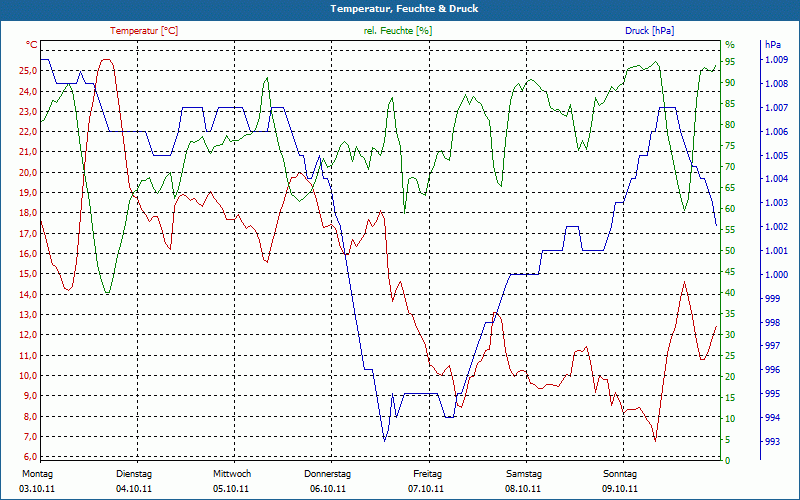Click the date '07.10.11'
The width and height of the screenshot is (800, 500).
(426, 489)
